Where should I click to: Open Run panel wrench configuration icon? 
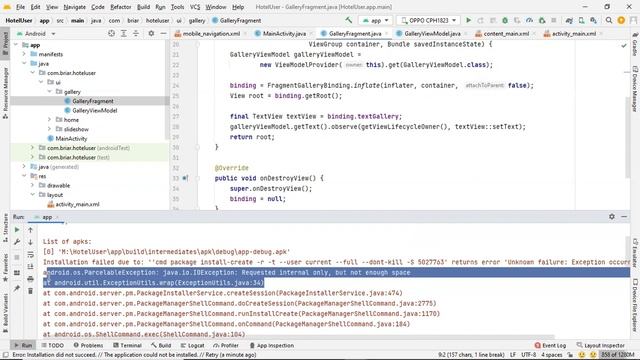click(x=17, y=242)
